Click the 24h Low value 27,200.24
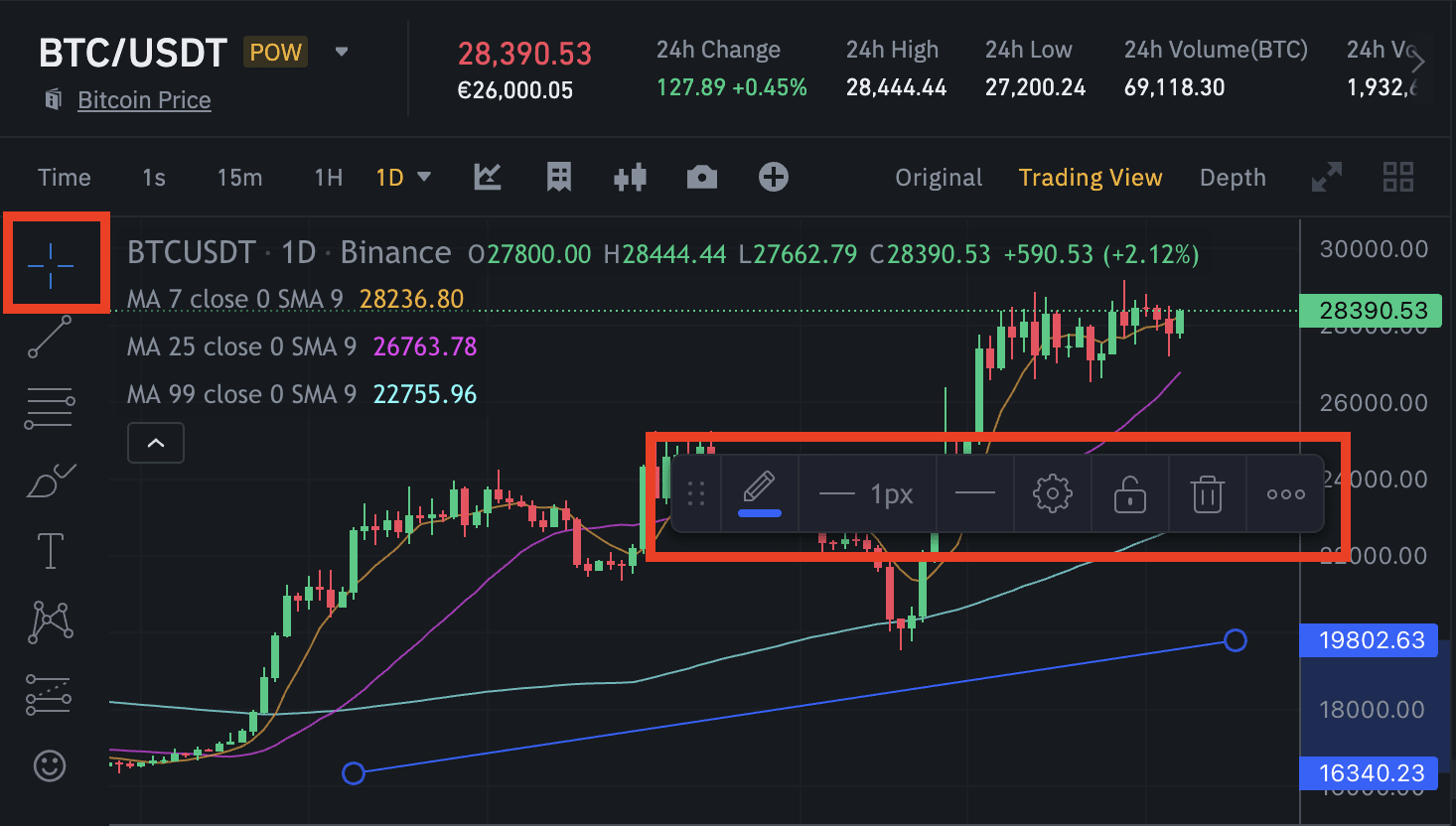Viewport: 1456px width, 826px height. point(1036,87)
